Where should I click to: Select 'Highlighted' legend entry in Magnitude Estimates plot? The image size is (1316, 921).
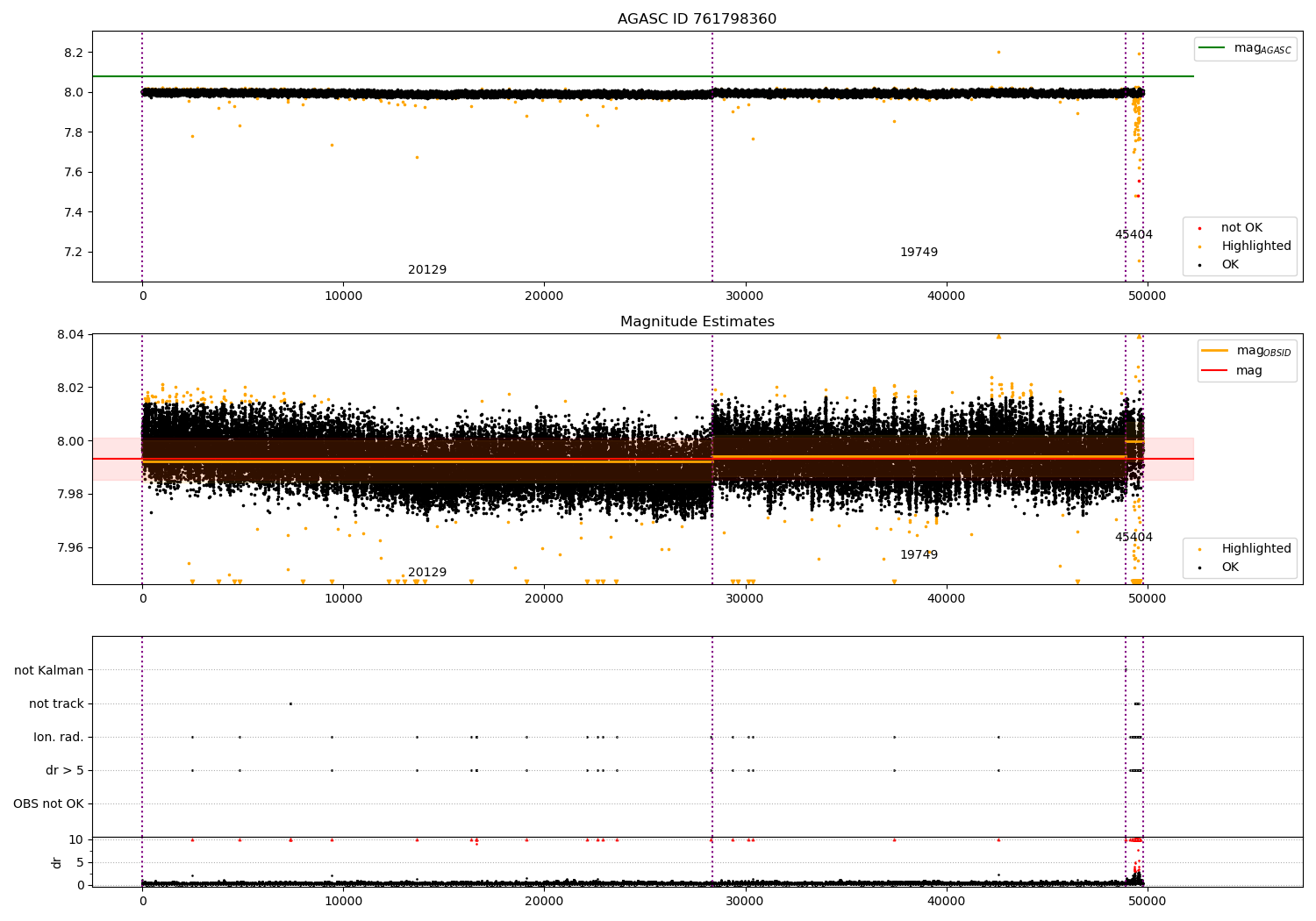pos(1255,549)
